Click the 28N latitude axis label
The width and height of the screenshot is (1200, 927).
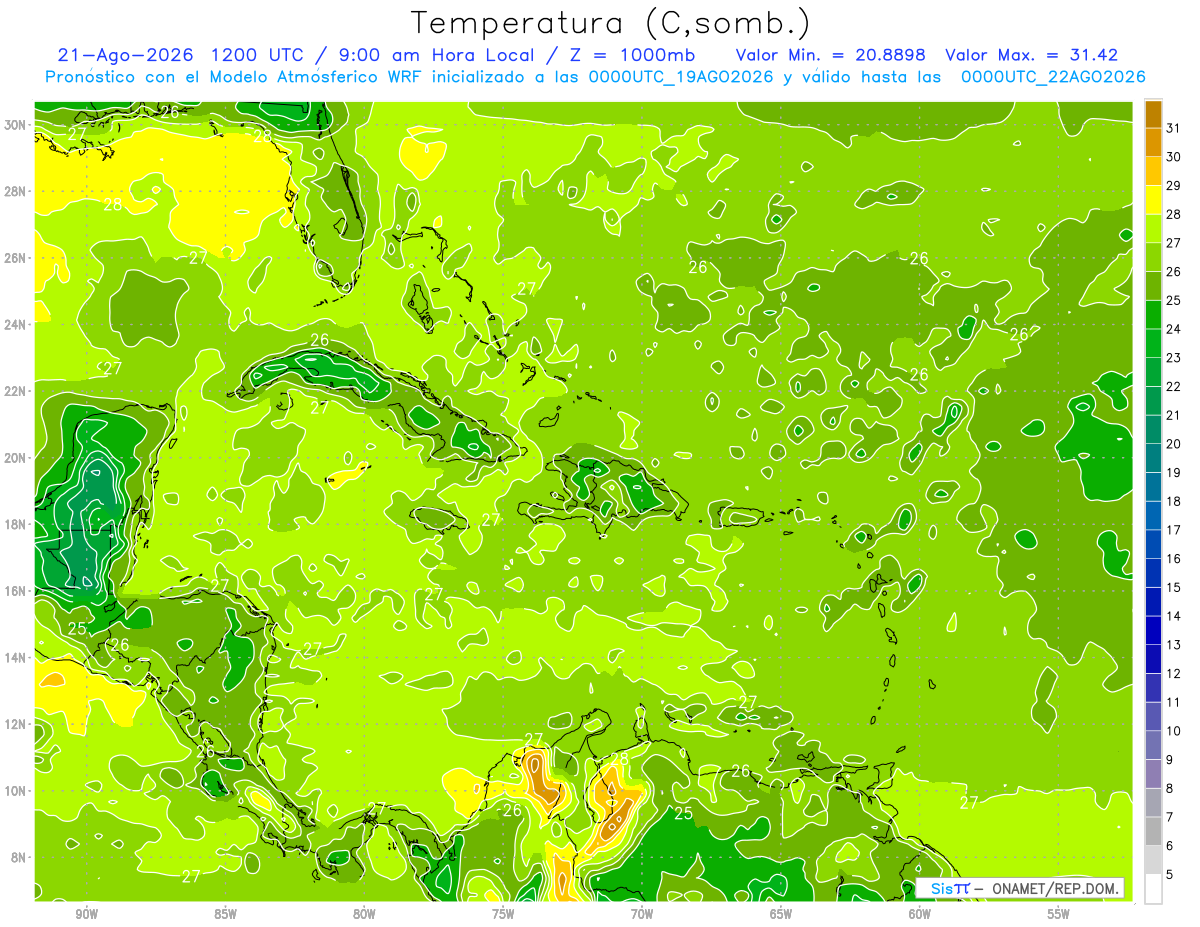tap(17, 191)
